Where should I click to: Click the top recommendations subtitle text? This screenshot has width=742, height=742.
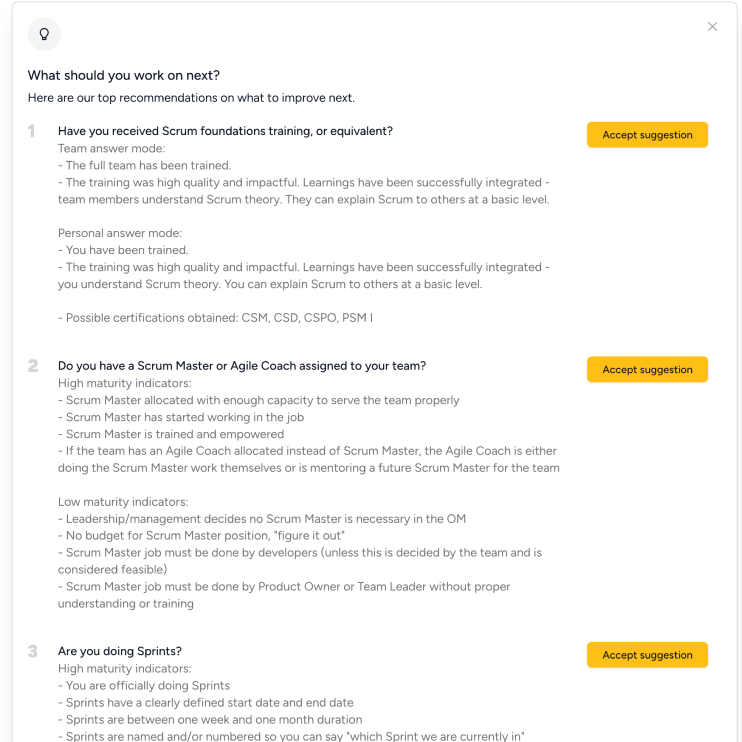tap(191, 98)
